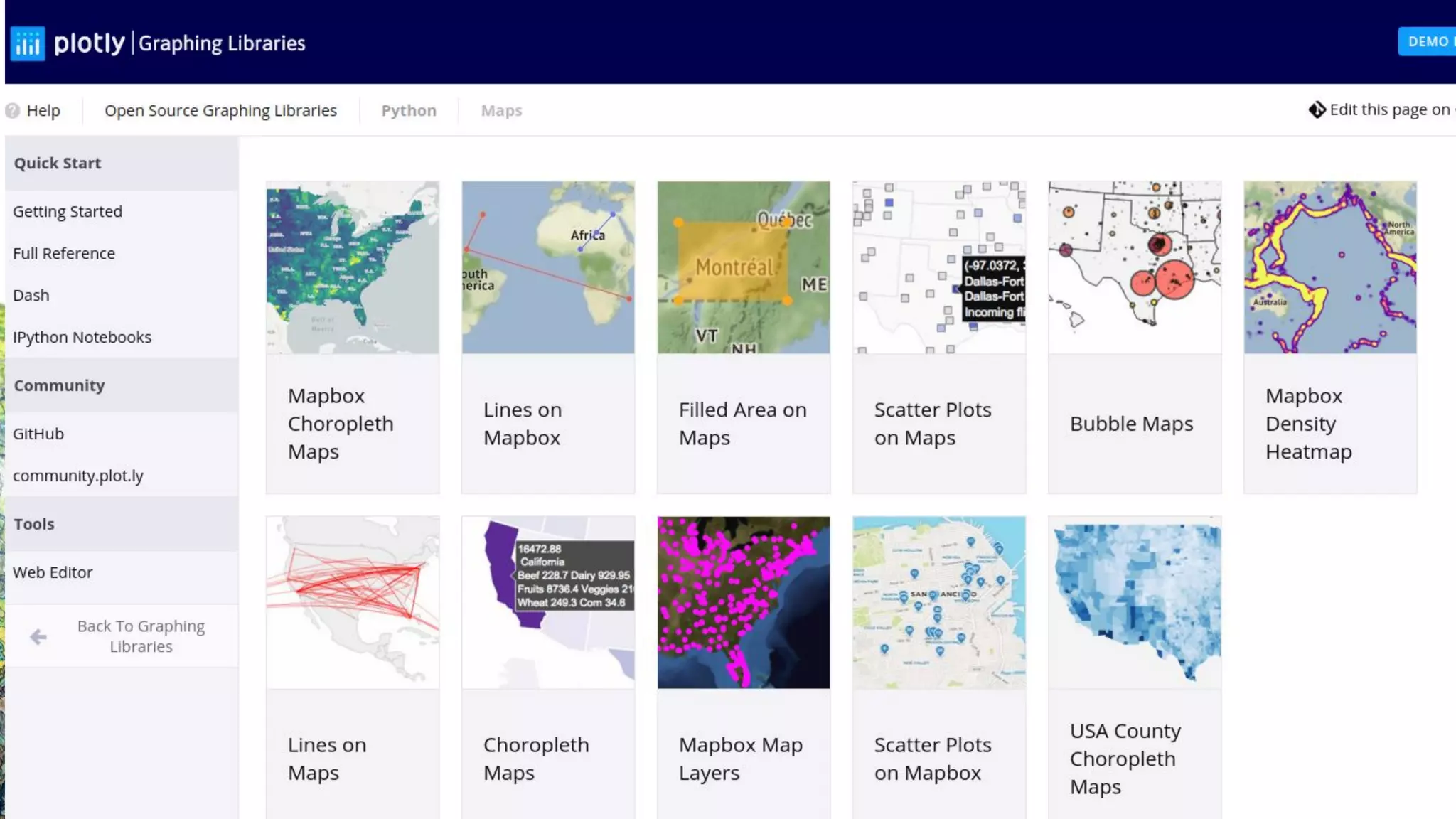Select the Maps breadcrumb item

tap(501, 111)
